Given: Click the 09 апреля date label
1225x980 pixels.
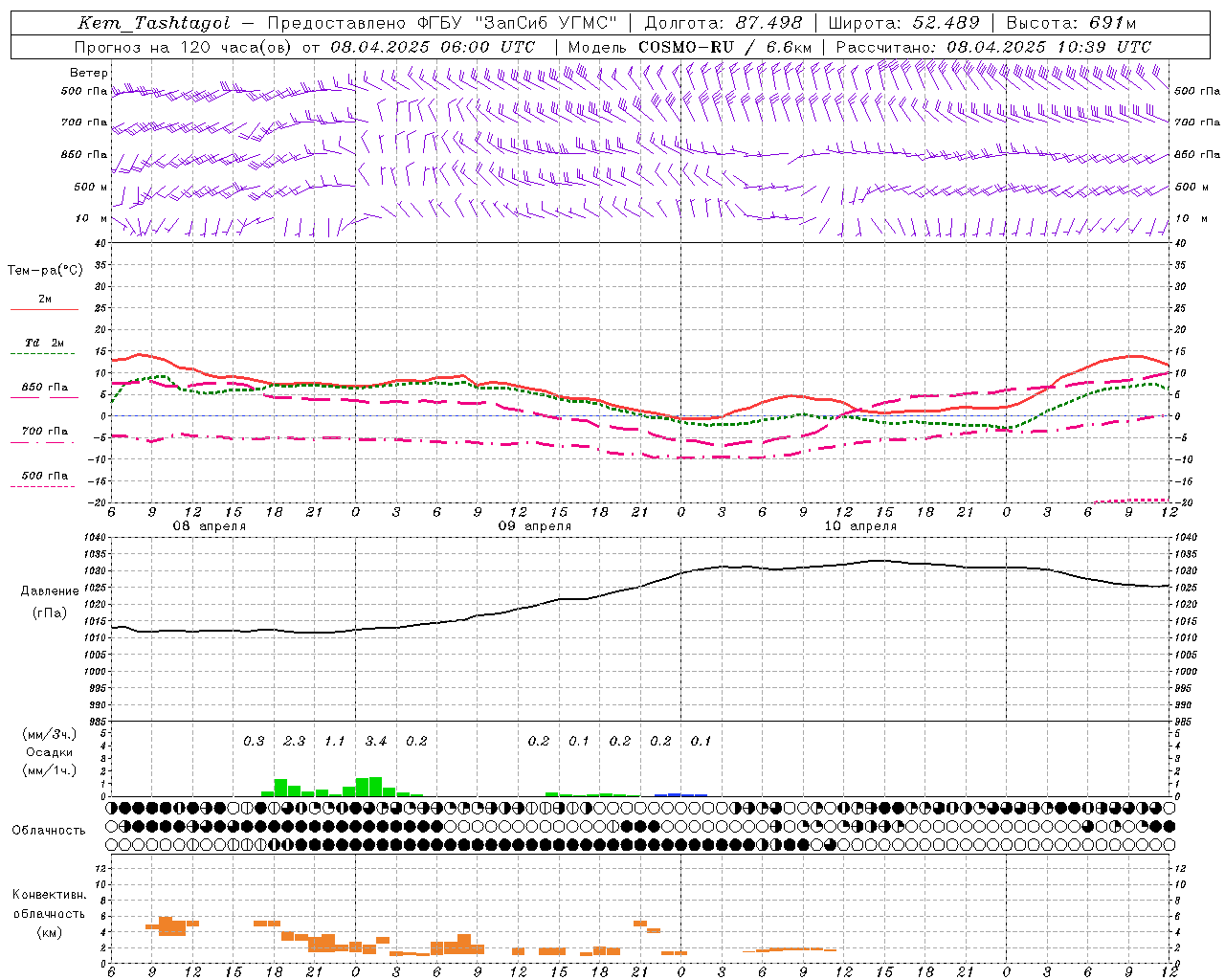Looking at the screenshot, I should (534, 526).
